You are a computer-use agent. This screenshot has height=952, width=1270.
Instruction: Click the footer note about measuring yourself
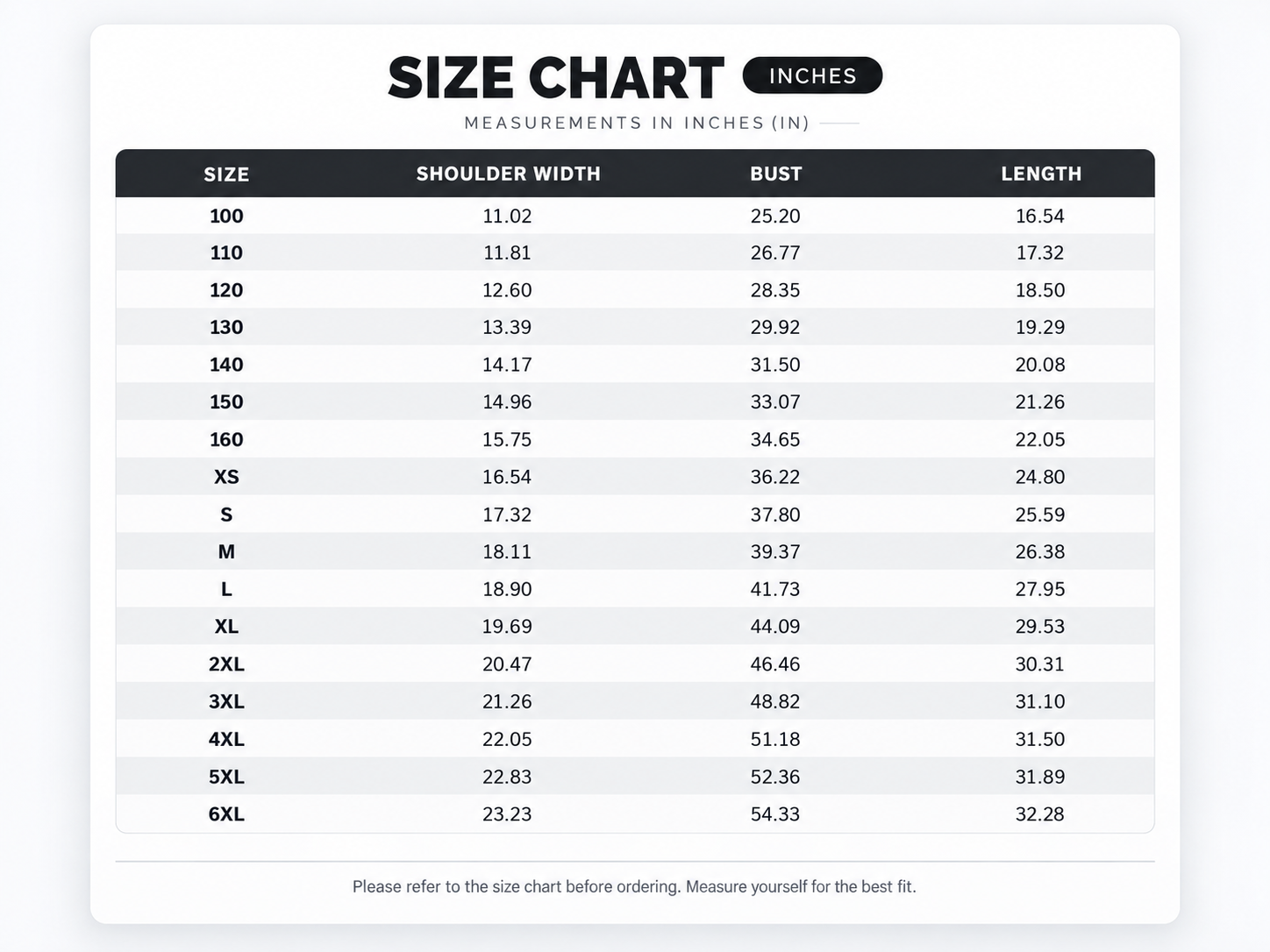(x=634, y=886)
